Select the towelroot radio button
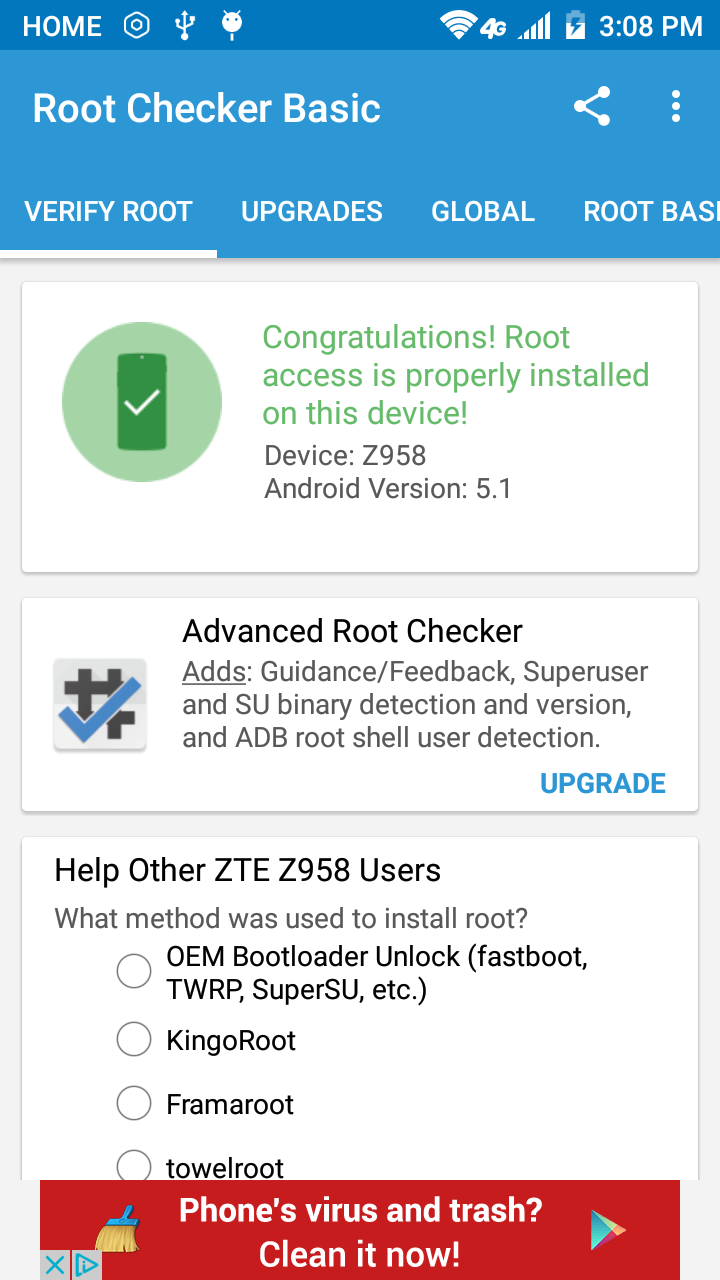720x1280 pixels. coord(134,1166)
